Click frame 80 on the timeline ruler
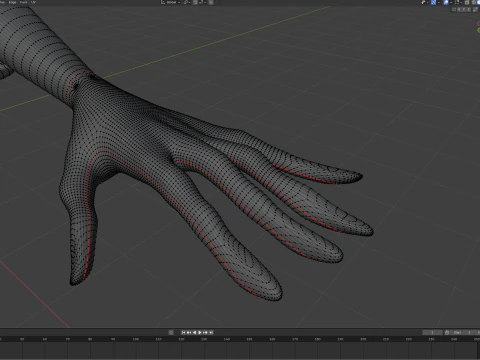This screenshot has width=480, height=360. coord(90,339)
